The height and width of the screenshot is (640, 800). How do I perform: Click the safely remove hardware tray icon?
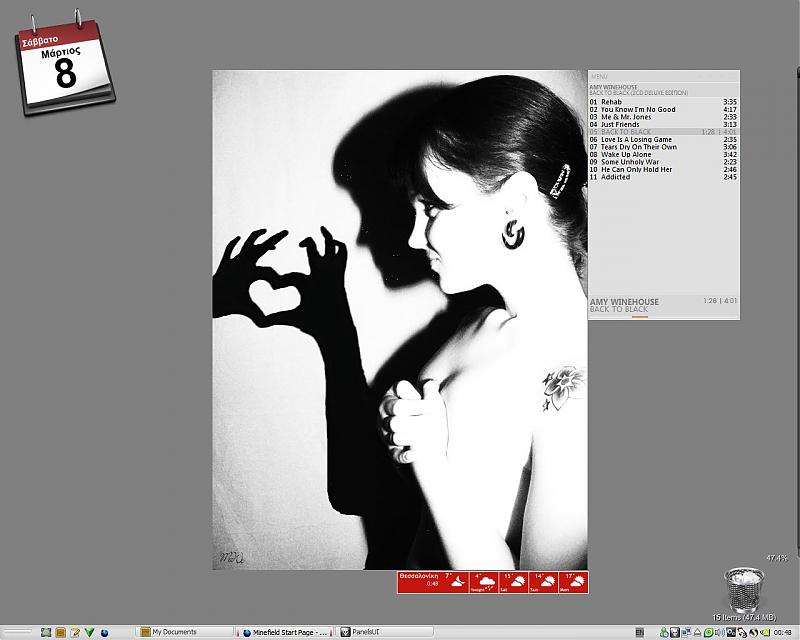pyautogui.click(x=697, y=633)
